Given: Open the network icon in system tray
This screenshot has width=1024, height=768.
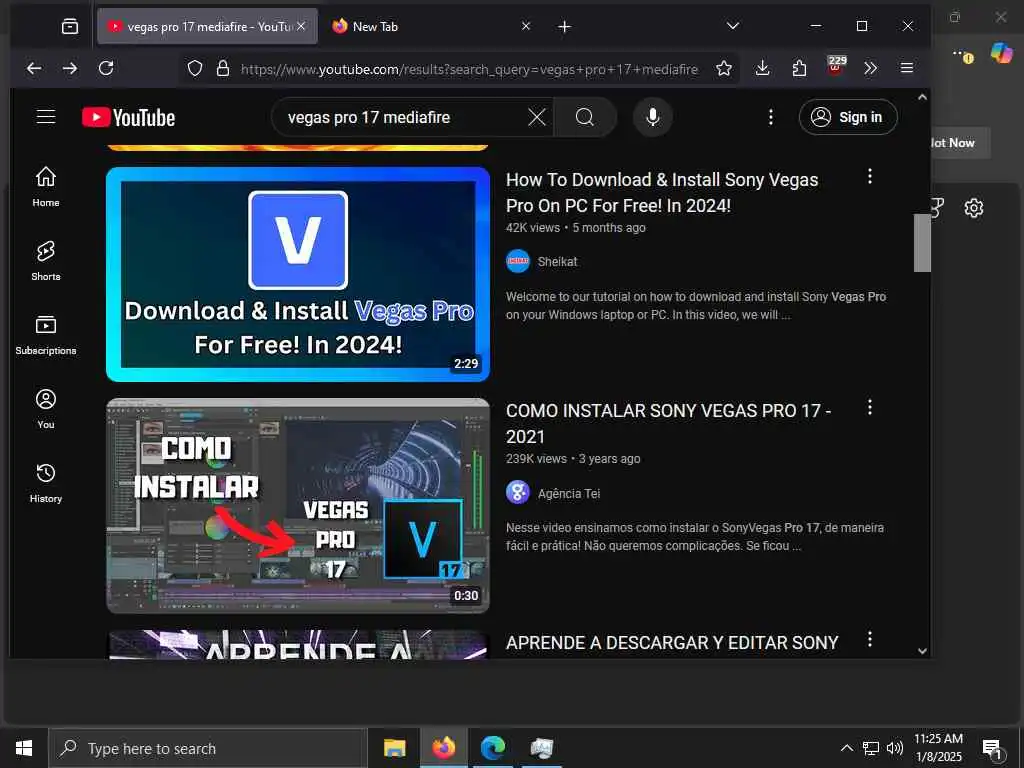Looking at the screenshot, I should point(871,748).
